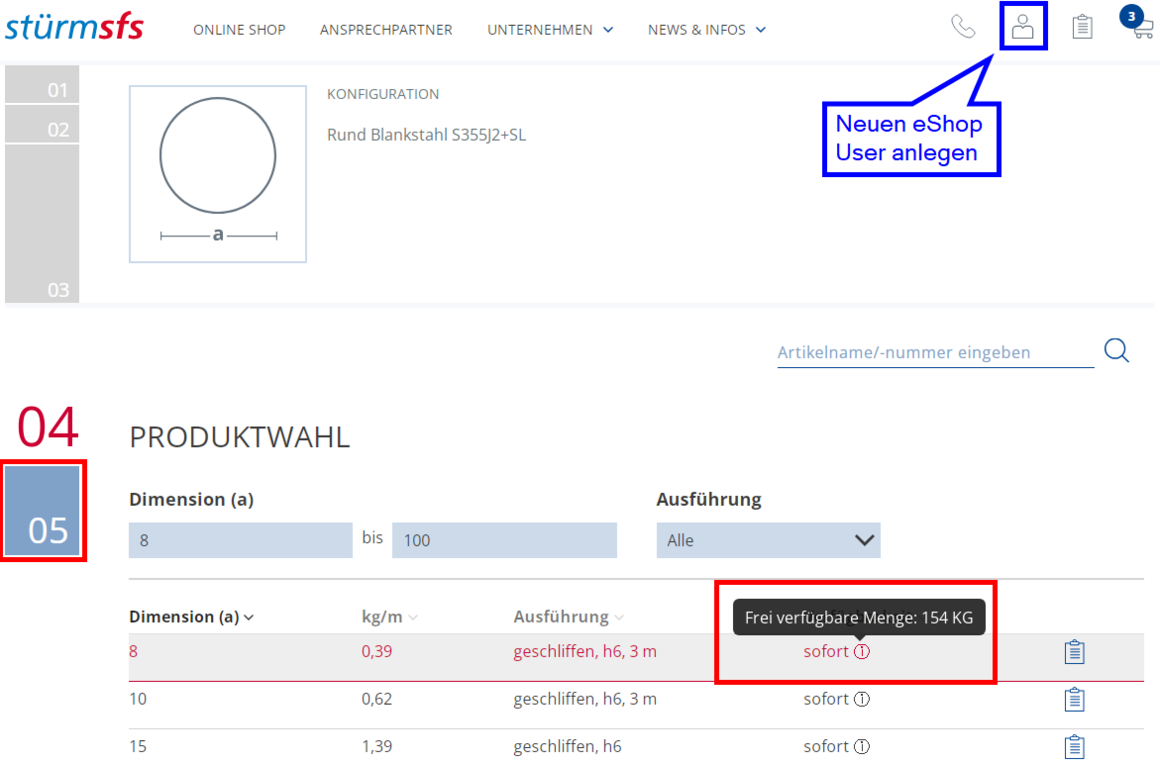
Task: Add dimension 10 row to clipboard list
Action: coord(1074,699)
